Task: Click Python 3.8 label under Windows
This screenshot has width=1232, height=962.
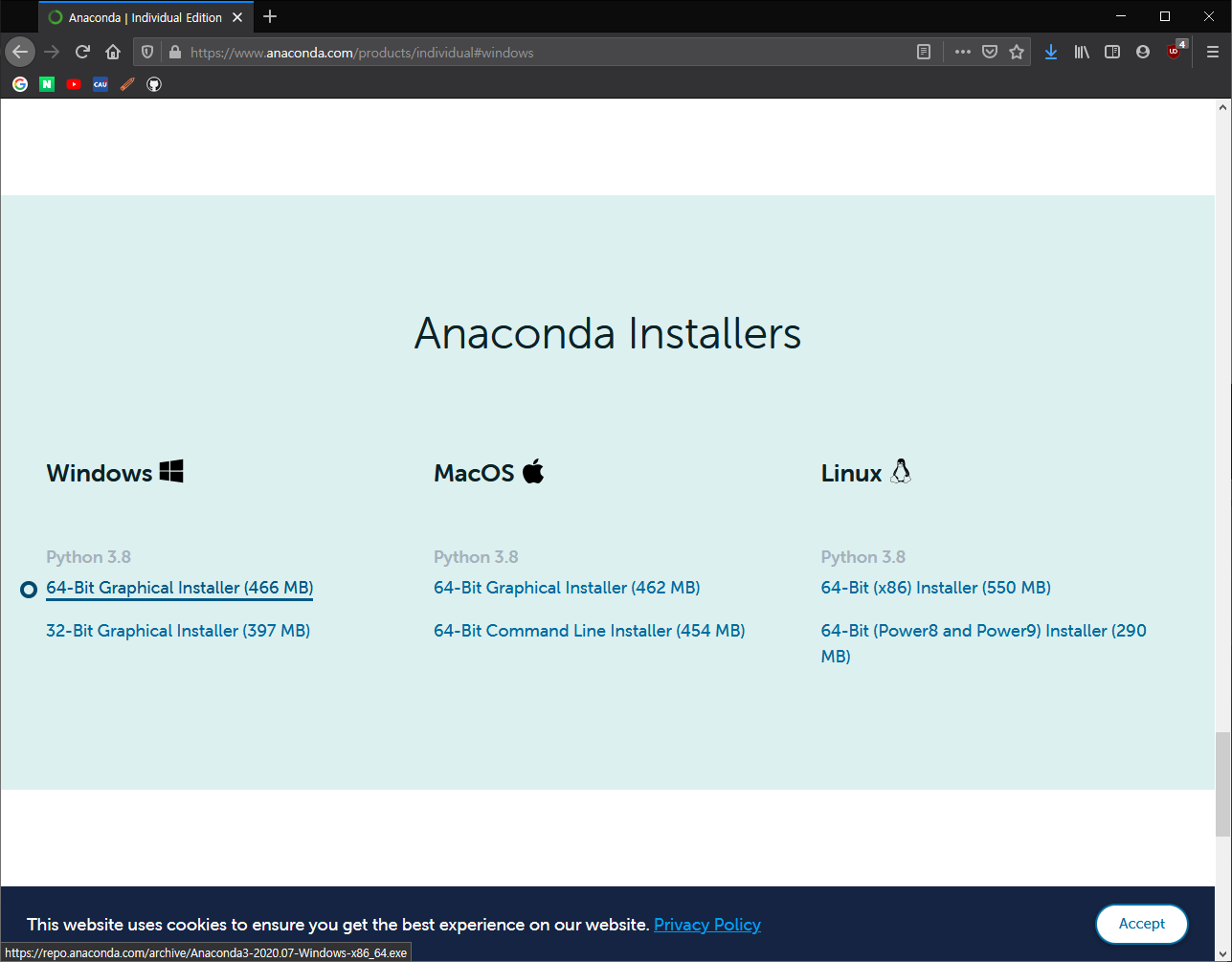Action: [x=88, y=557]
